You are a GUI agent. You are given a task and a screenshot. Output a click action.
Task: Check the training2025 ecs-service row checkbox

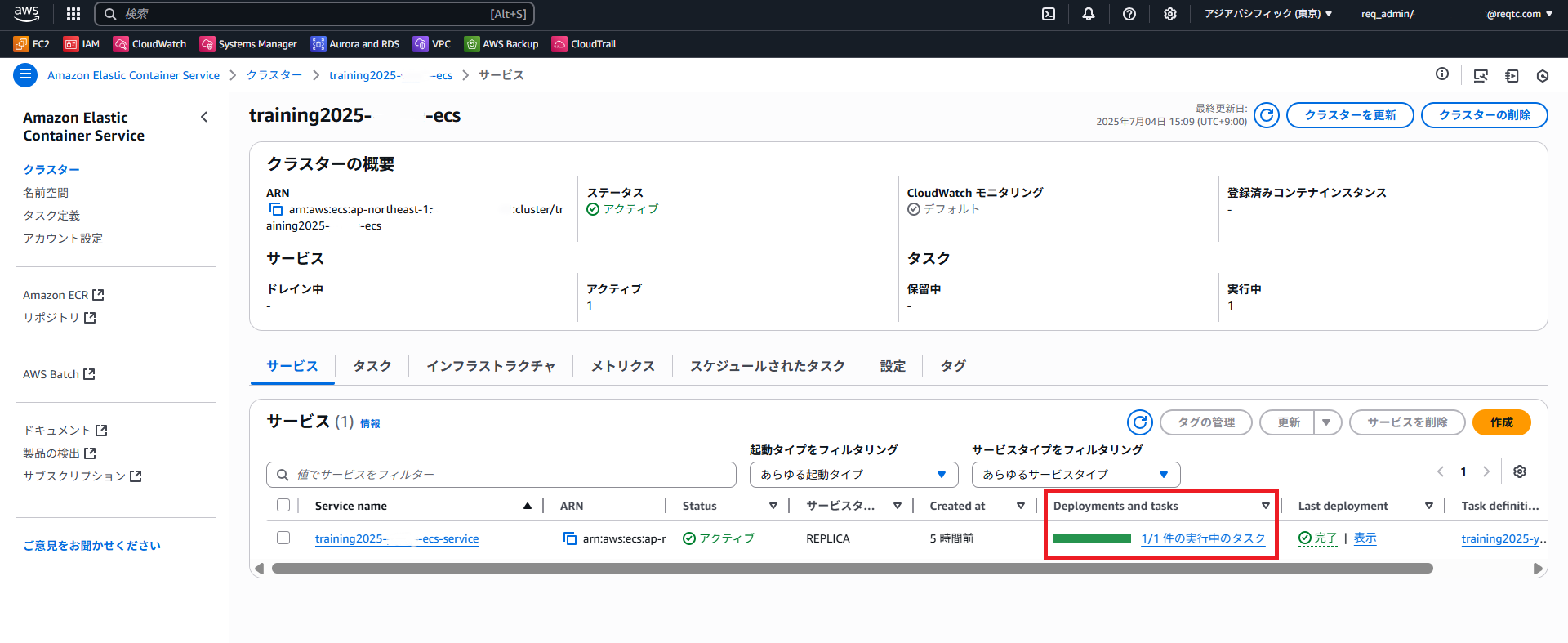283,538
